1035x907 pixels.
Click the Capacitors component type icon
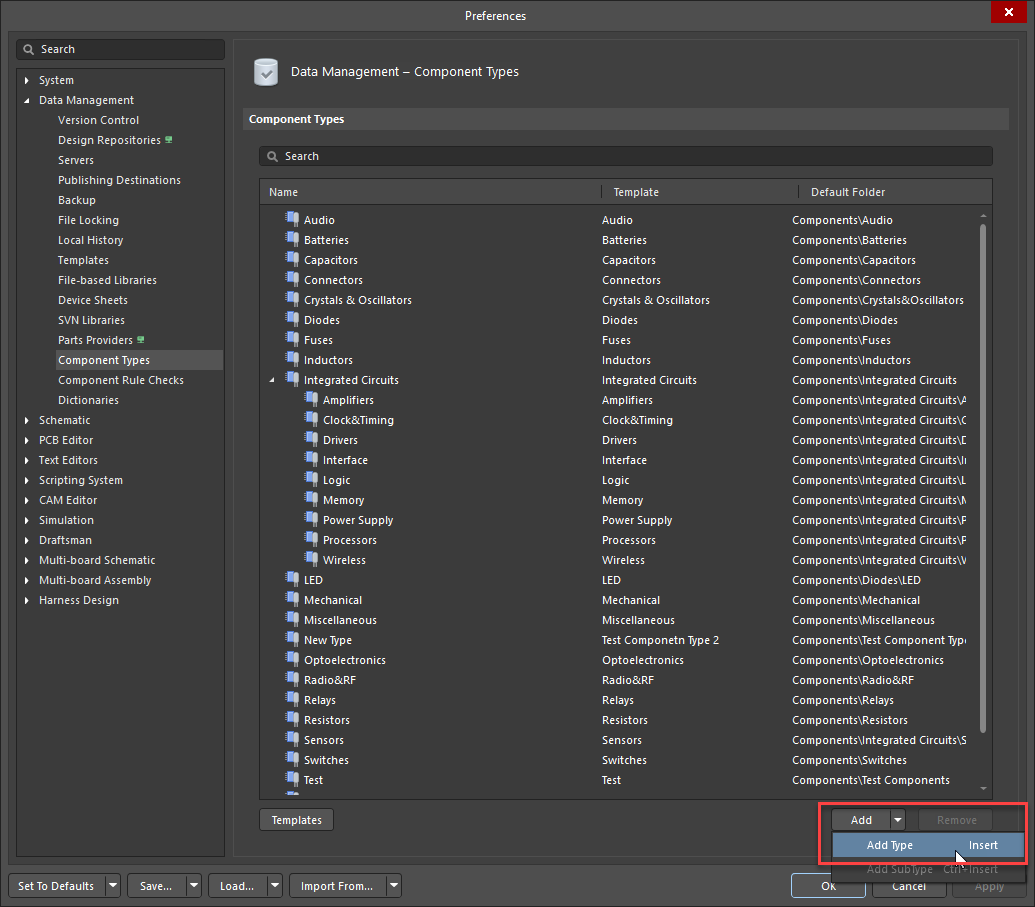pyautogui.click(x=292, y=259)
